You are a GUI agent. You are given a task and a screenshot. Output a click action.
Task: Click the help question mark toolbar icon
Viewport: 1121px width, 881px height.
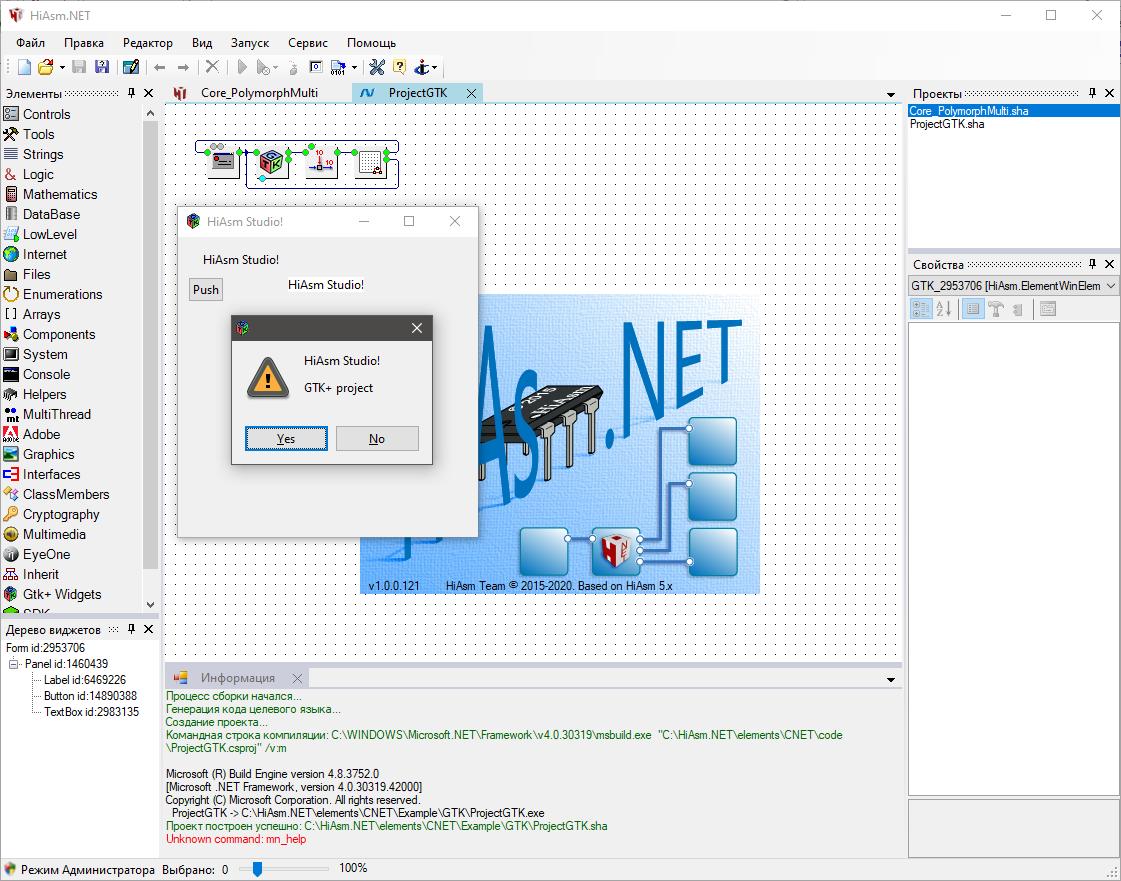[x=399, y=67]
